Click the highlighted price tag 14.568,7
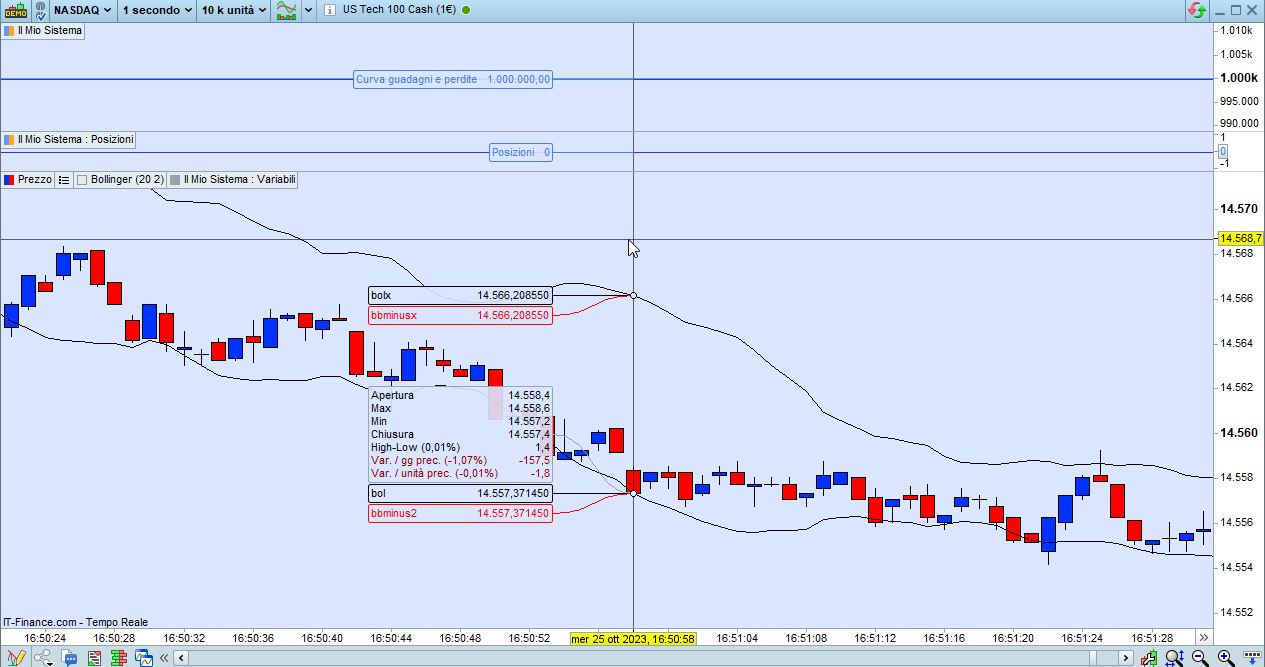 coord(1241,238)
